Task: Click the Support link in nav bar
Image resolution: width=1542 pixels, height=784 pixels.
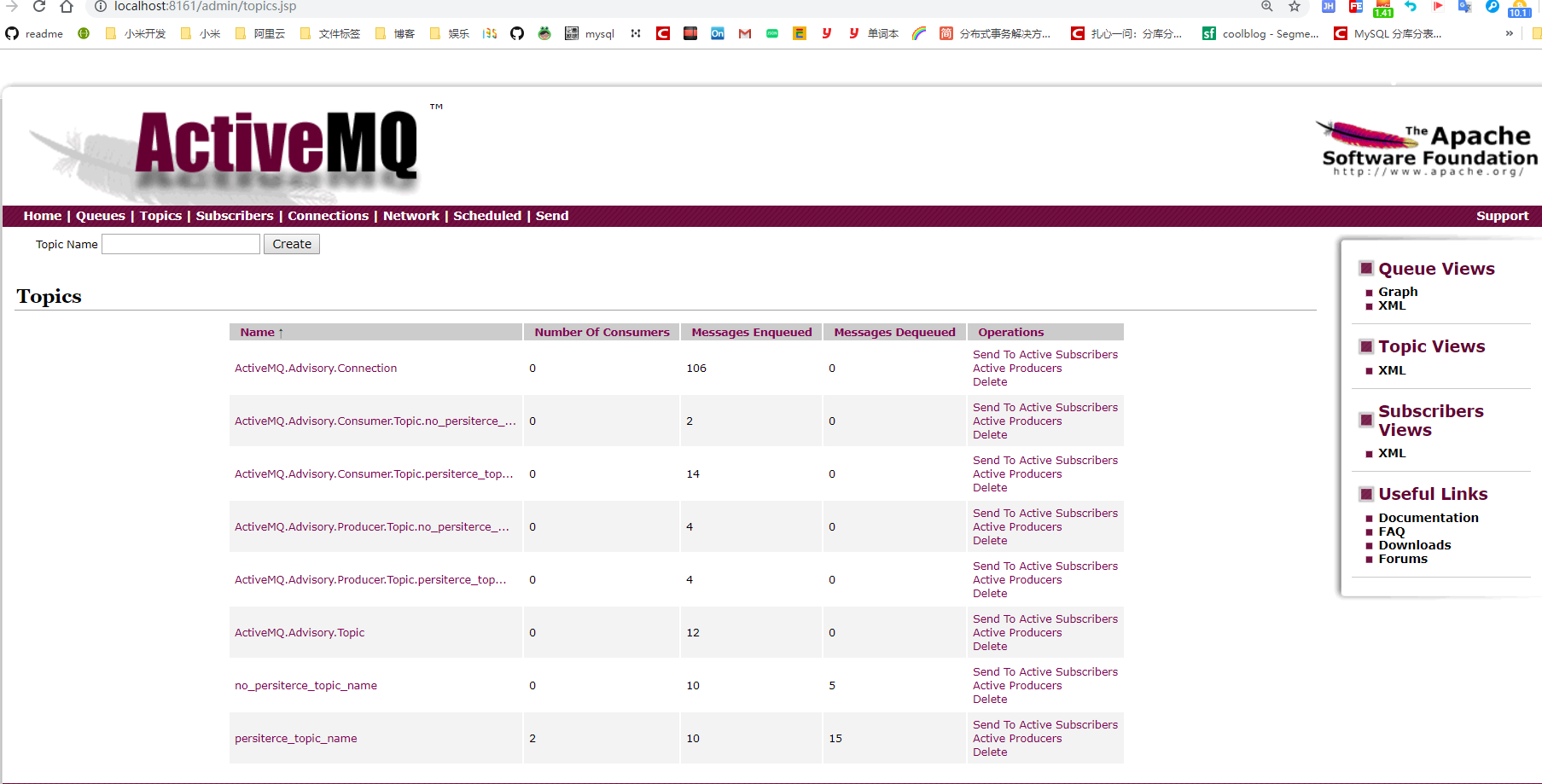Action: point(1502,216)
